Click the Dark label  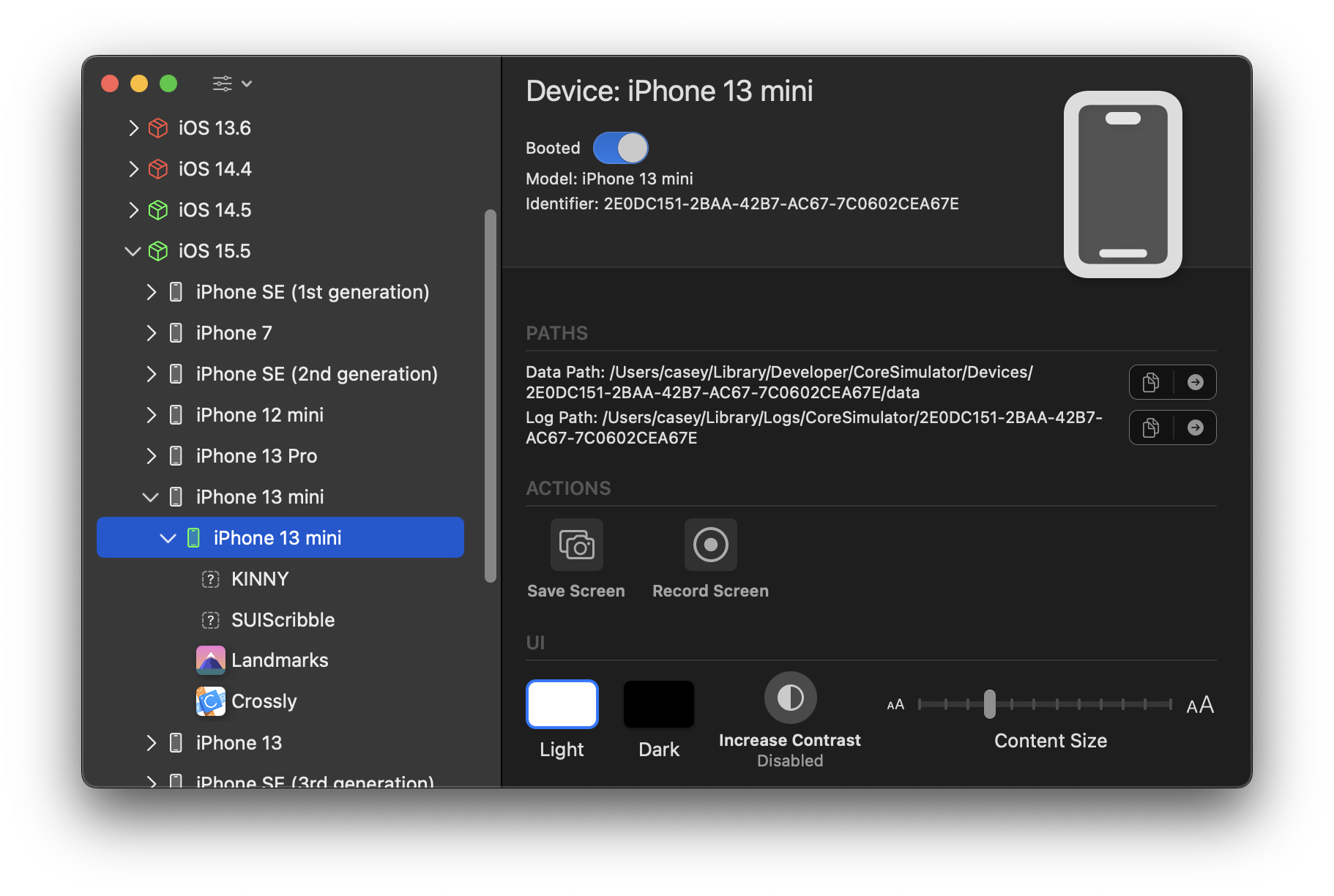[659, 750]
